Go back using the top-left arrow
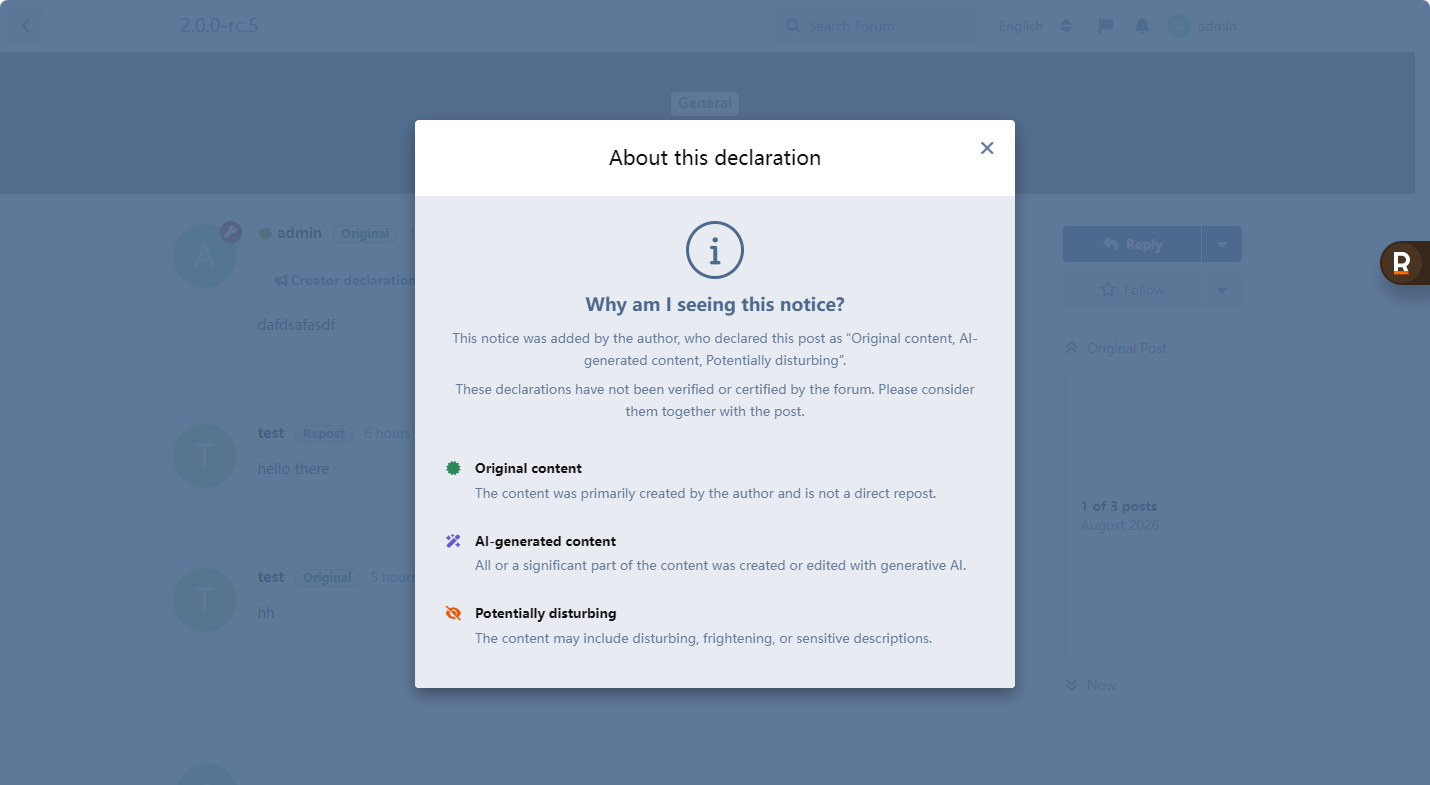The height and width of the screenshot is (785, 1430). pyautogui.click(x=26, y=26)
